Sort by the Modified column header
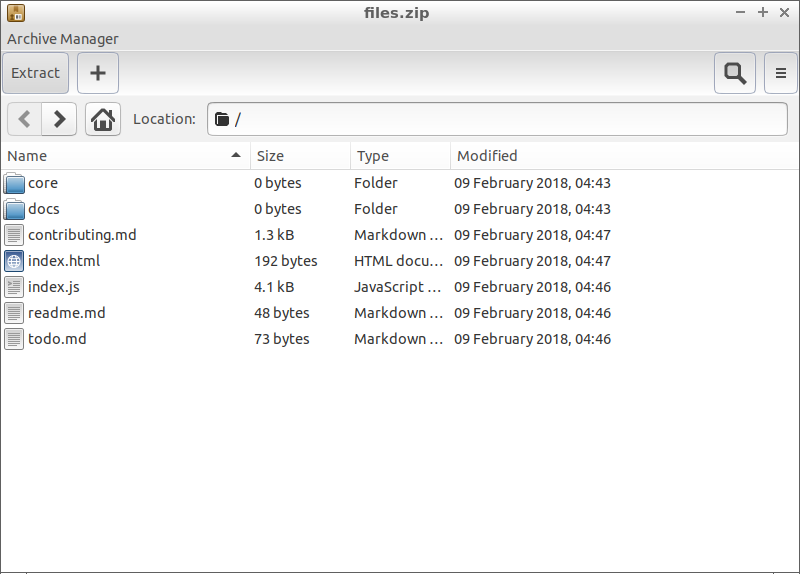Screen dimensions: 800x574 620,156
